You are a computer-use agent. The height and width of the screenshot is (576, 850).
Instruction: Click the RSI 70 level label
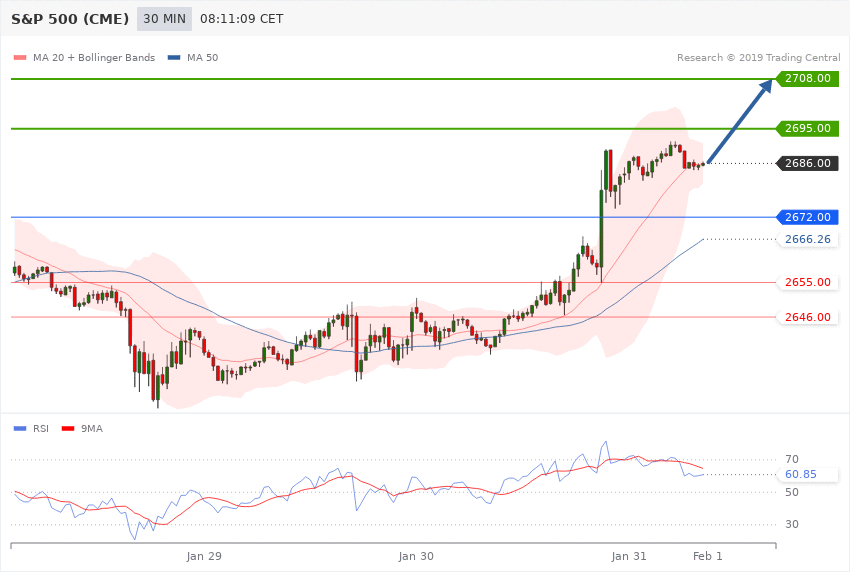[791, 459]
